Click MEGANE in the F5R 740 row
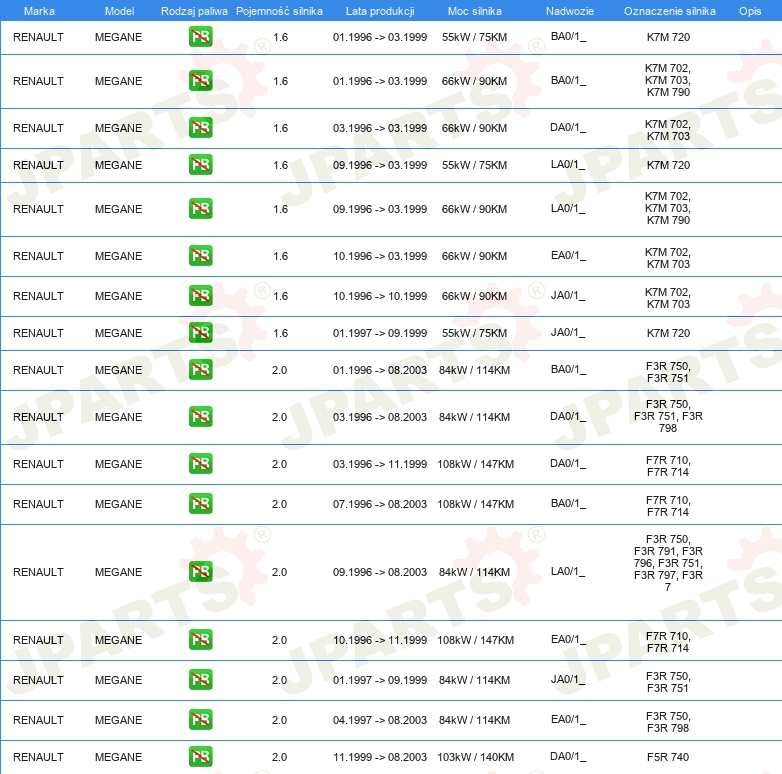782x774 pixels. tap(119, 757)
